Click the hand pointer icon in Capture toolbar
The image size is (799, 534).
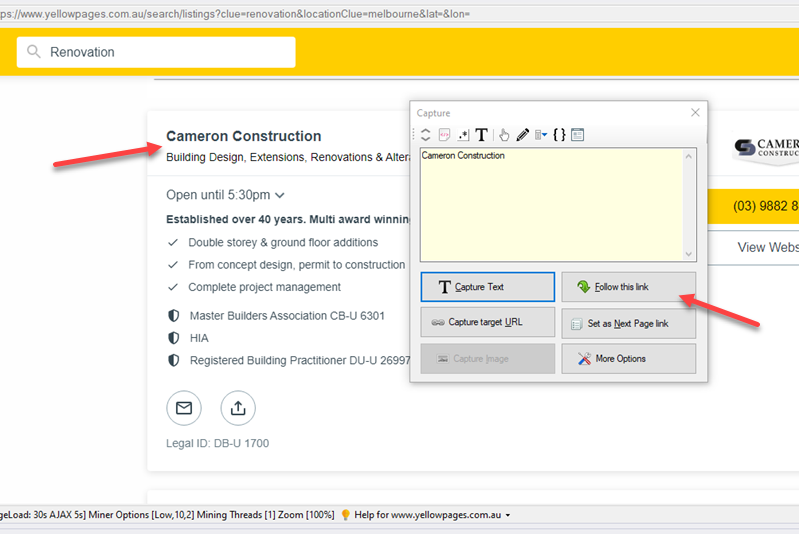tap(504, 135)
